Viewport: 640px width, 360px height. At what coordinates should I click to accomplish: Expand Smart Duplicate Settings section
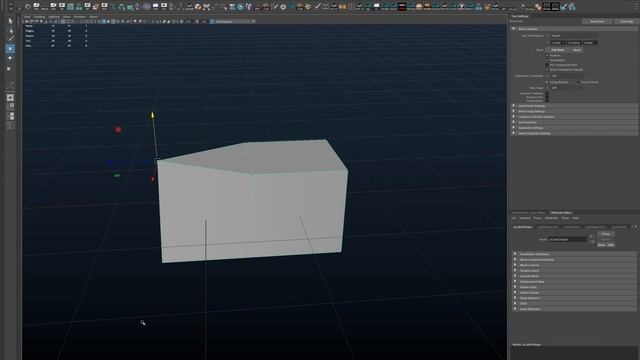tap(575, 133)
